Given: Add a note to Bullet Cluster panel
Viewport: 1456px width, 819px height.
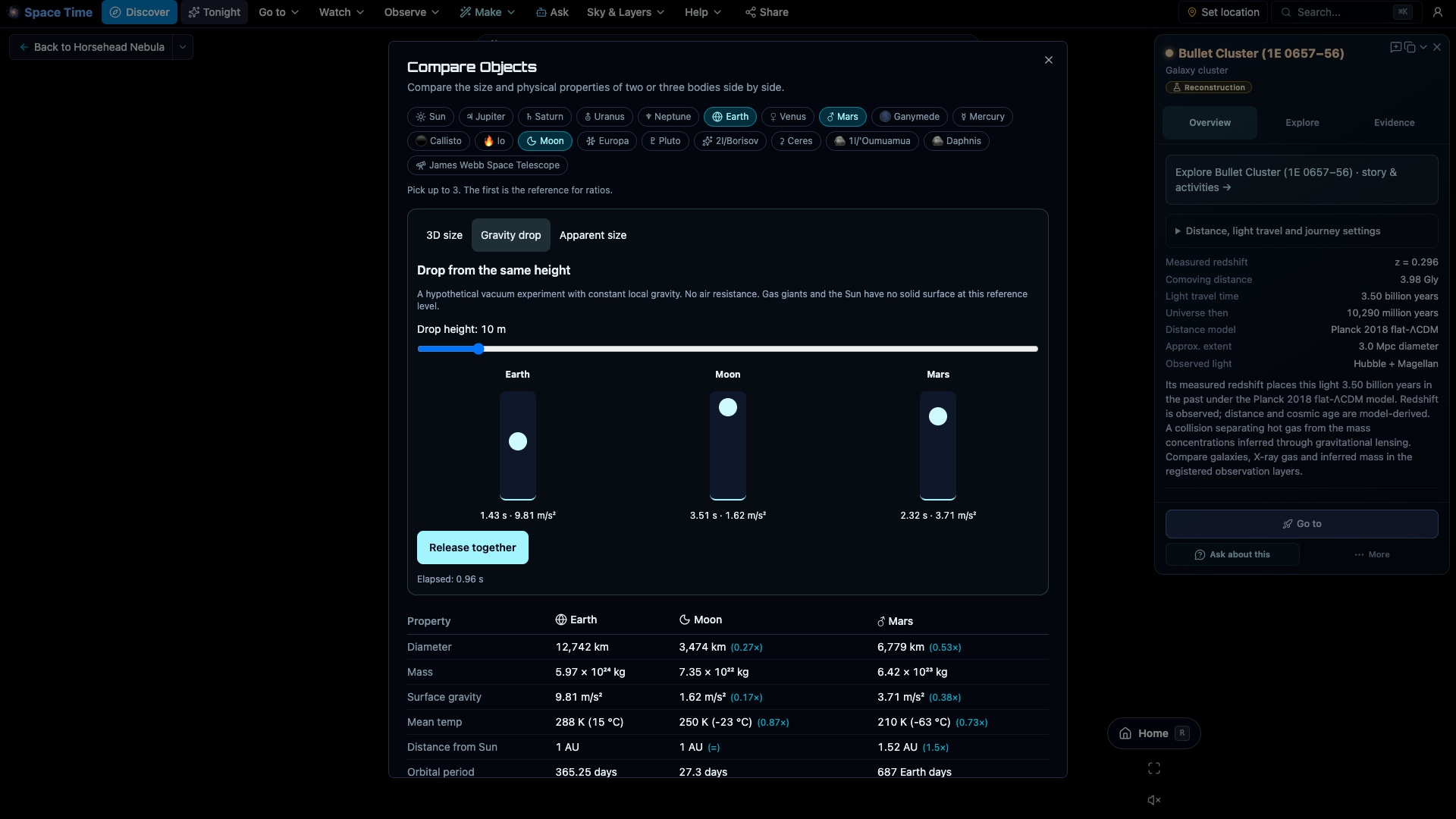Looking at the screenshot, I should [x=1395, y=47].
